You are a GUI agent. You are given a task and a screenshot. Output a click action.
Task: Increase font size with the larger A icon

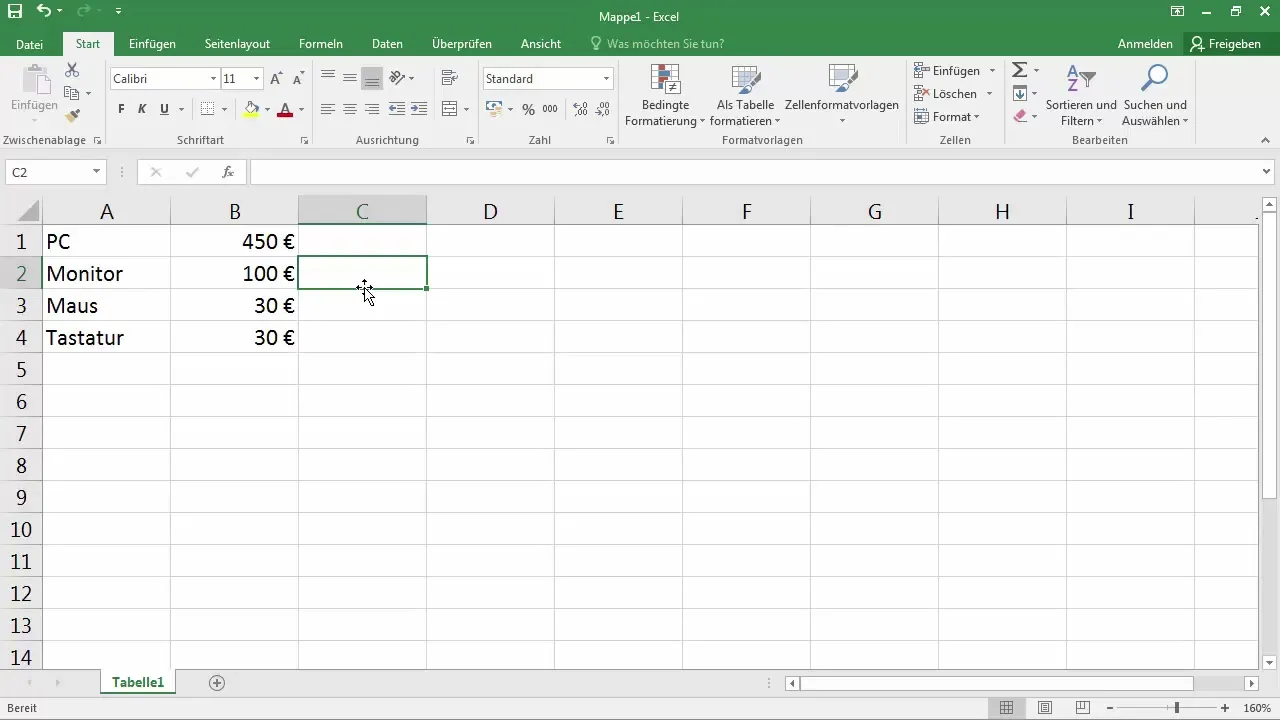[277, 78]
